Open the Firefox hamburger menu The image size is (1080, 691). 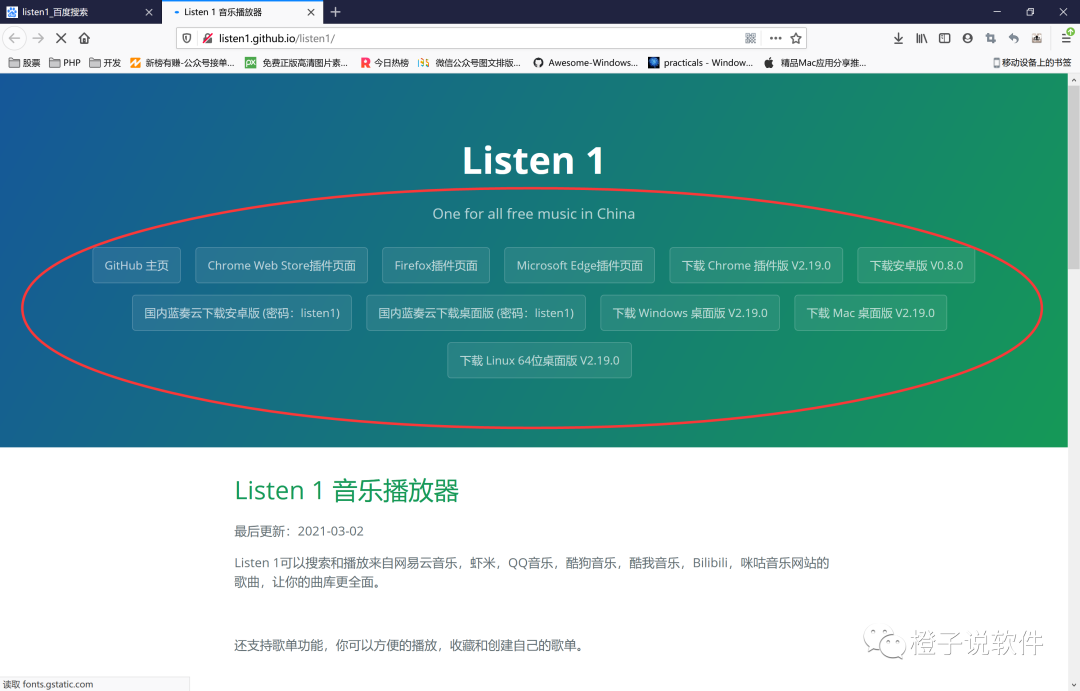pos(1066,39)
